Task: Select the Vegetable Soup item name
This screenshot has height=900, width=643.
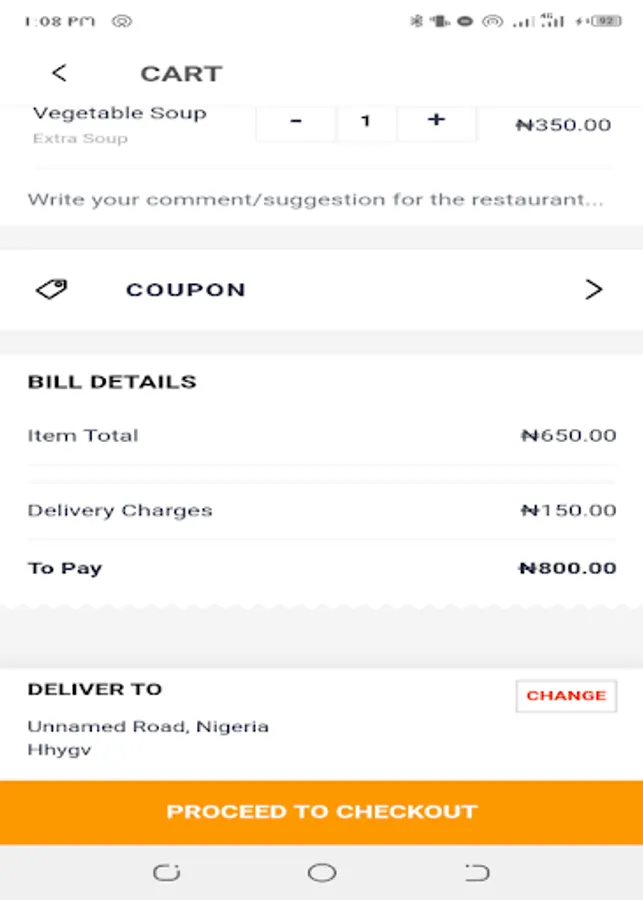Action: tap(119, 113)
